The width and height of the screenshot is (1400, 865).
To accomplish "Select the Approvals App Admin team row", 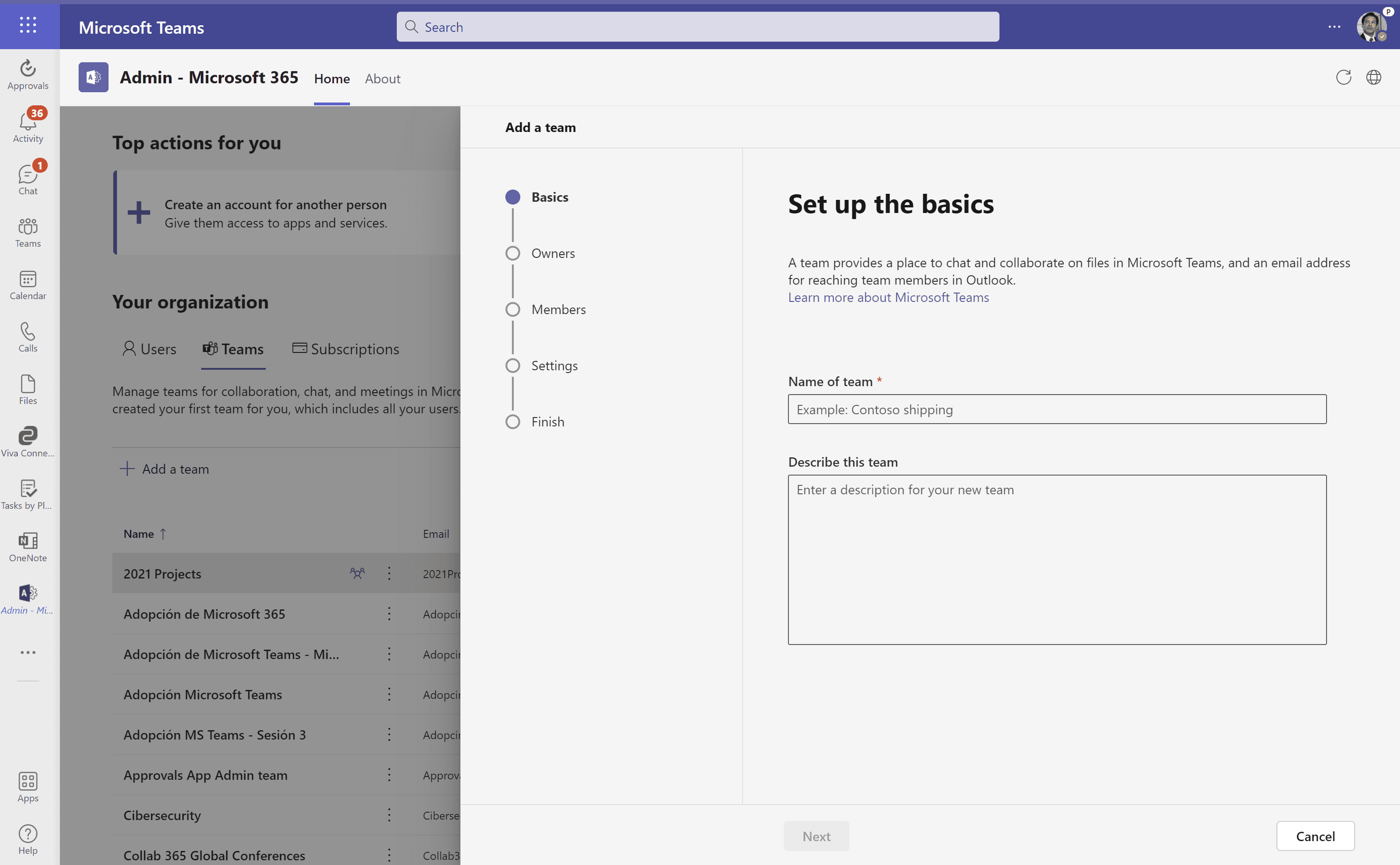I will (286, 775).
